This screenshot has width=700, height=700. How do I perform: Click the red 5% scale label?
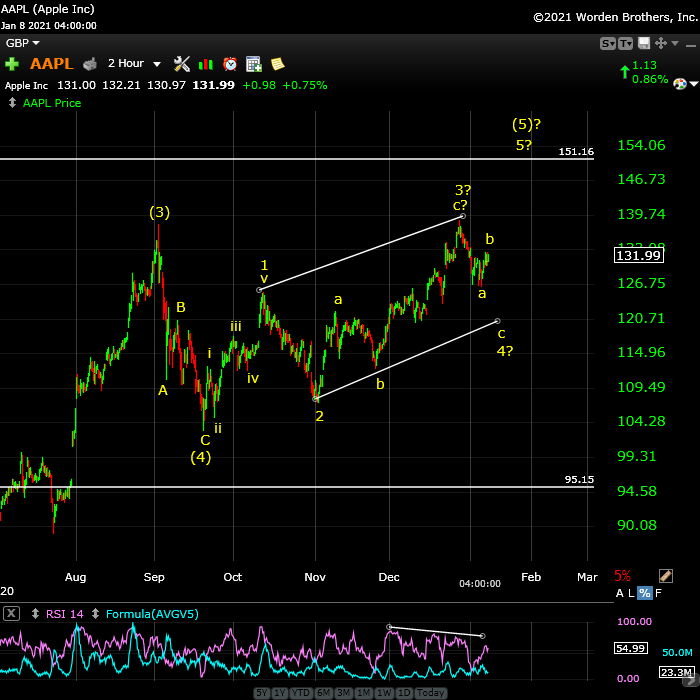click(622, 576)
